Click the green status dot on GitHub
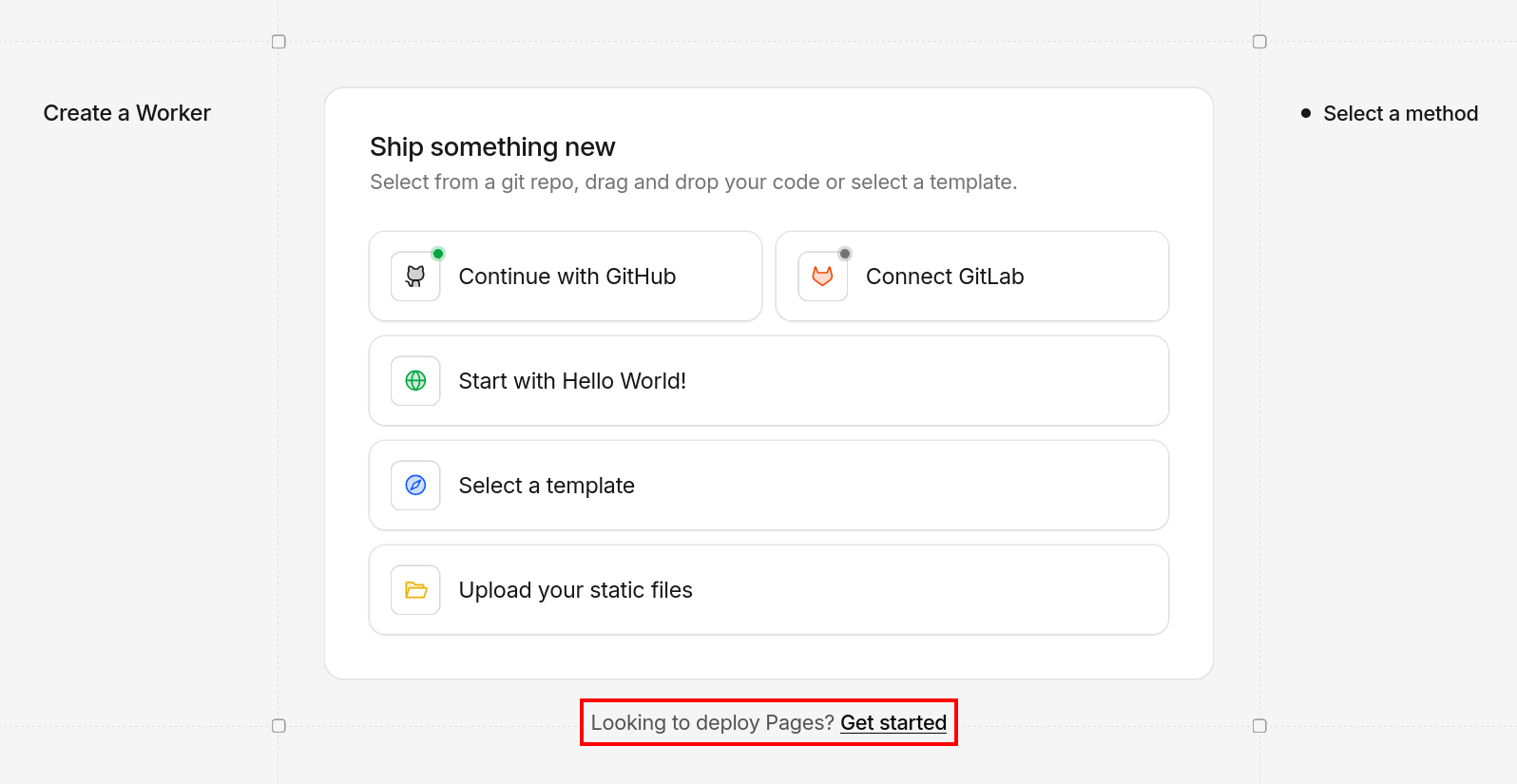This screenshot has width=1517, height=784. [x=438, y=254]
